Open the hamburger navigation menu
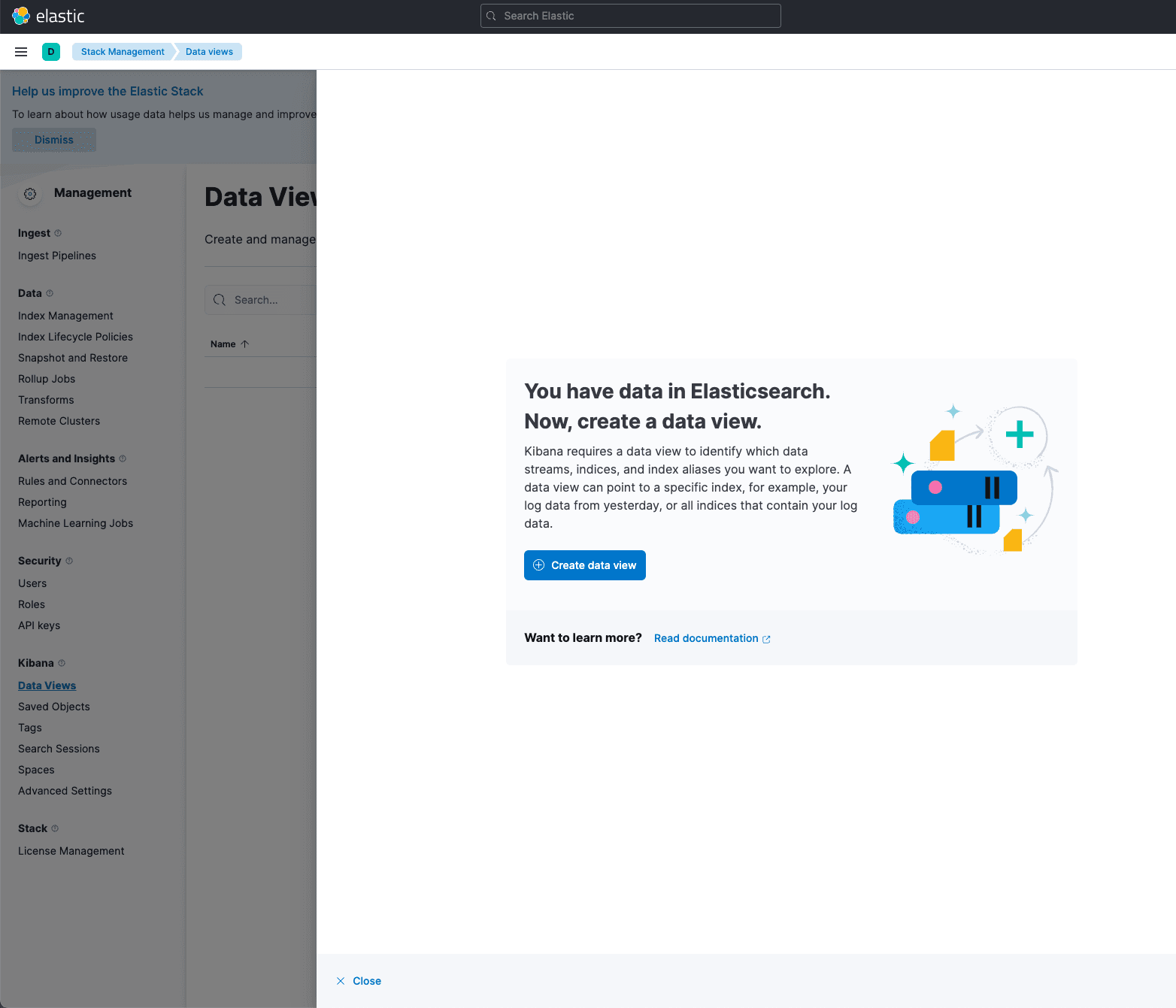 (x=21, y=52)
